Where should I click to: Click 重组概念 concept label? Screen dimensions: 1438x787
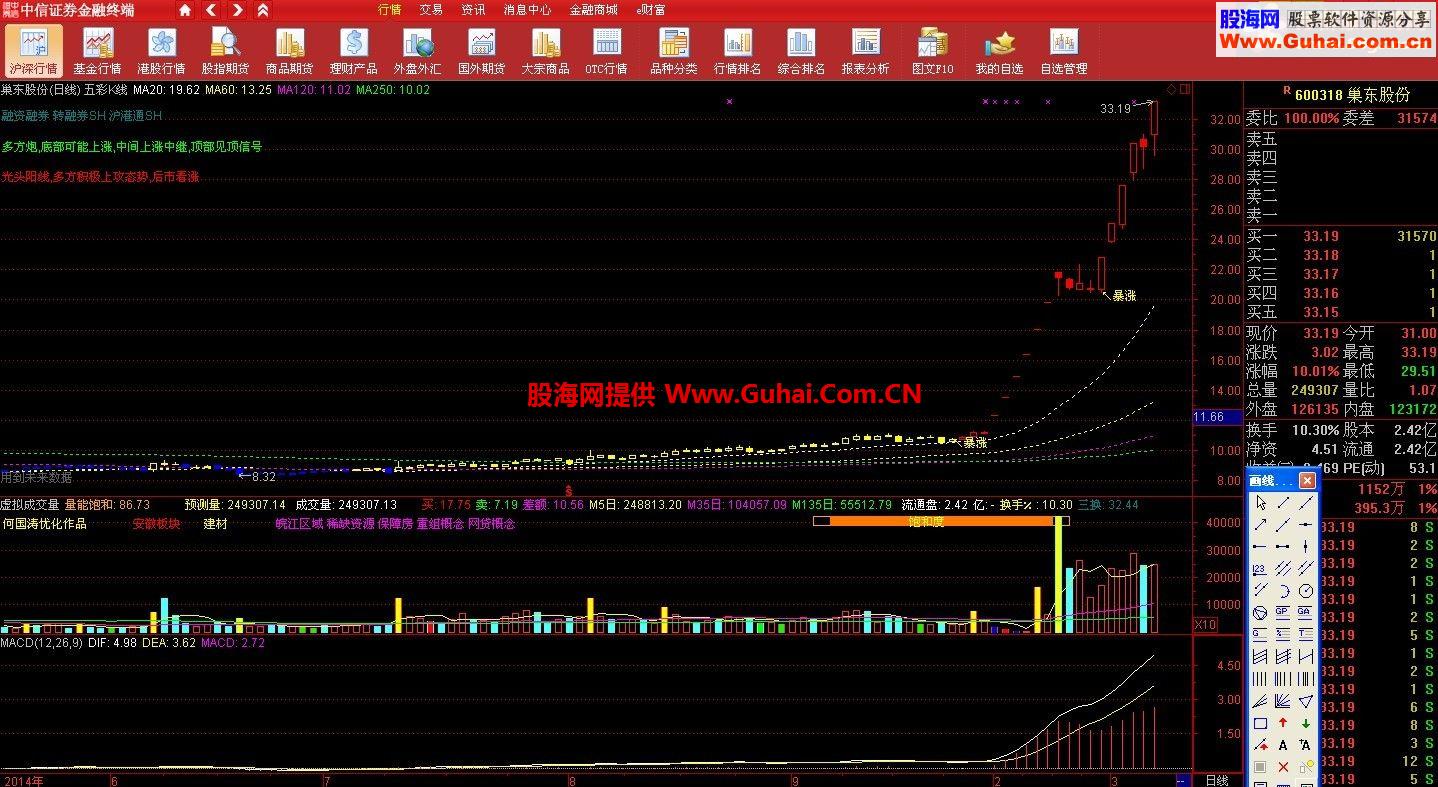coord(440,524)
